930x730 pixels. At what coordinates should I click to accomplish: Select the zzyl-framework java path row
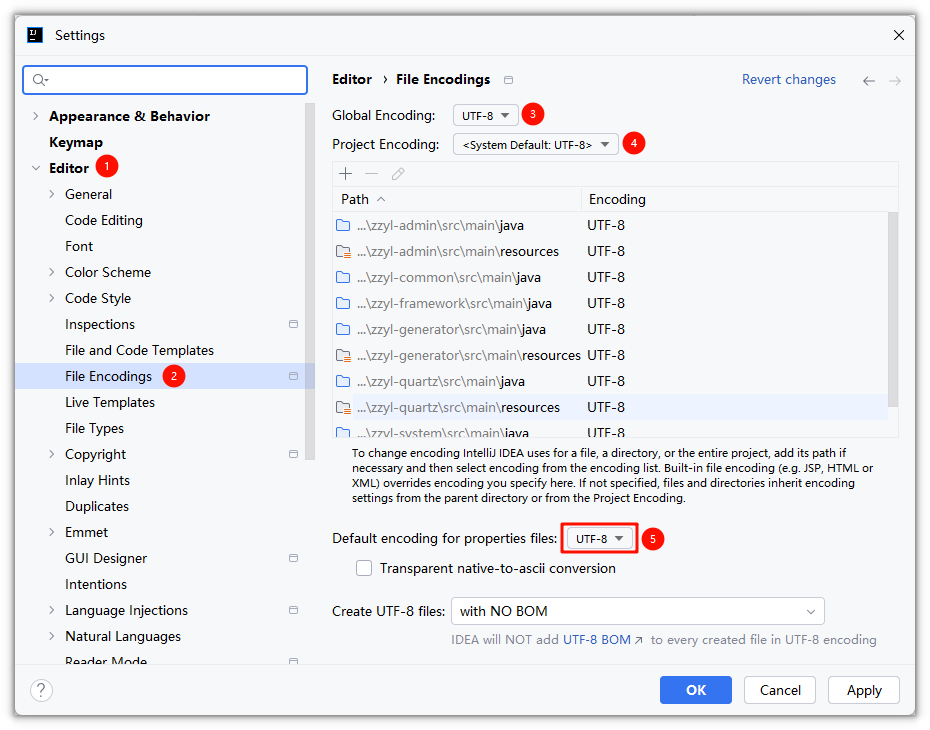(x=611, y=304)
